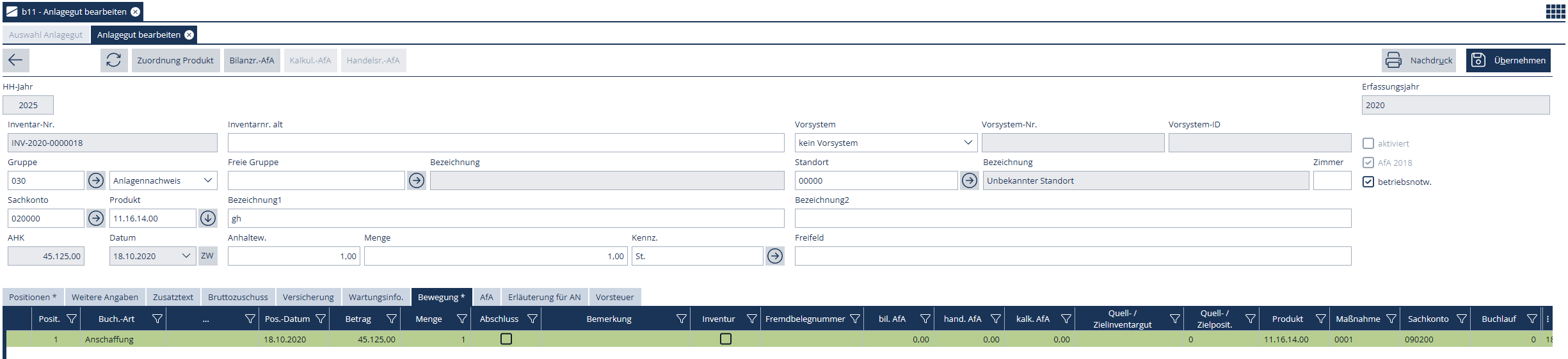Toggle the AfA 2018 checkbox

pyautogui.click(x=1368, y=163)
